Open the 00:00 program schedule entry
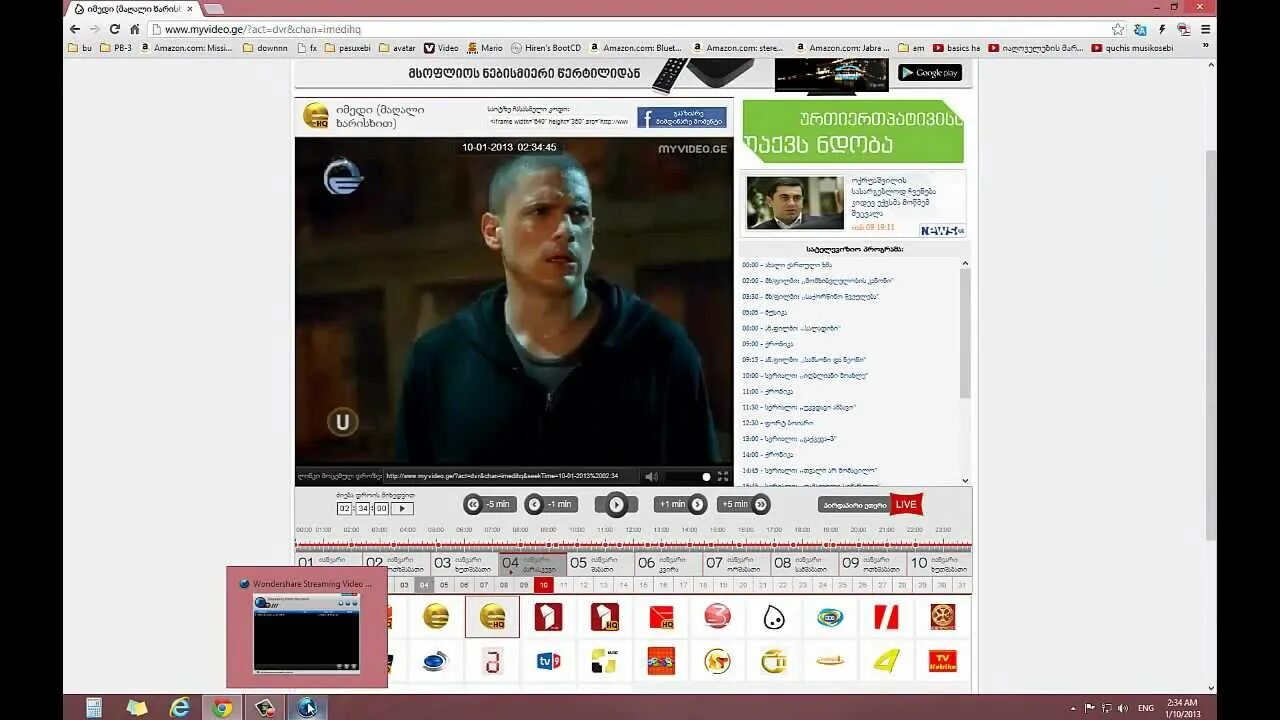 pos(787,265)
